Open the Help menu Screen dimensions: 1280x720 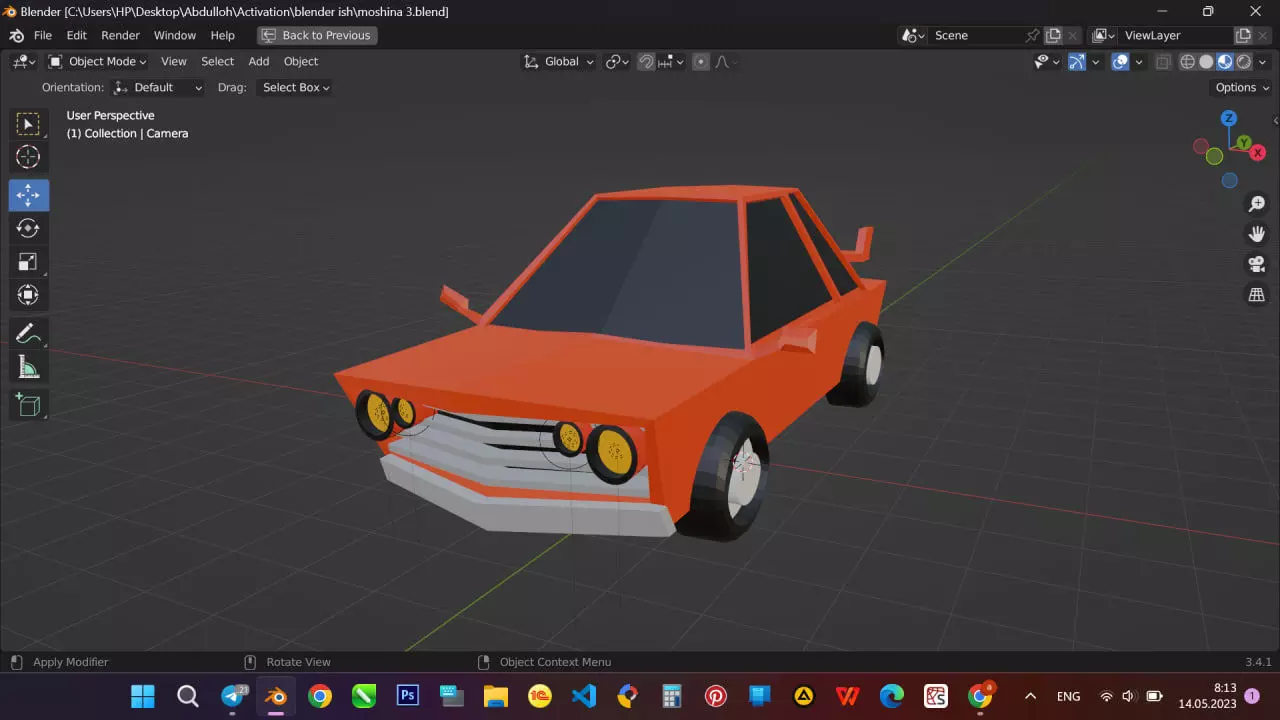pyautogui.click(x=222, y=35)
